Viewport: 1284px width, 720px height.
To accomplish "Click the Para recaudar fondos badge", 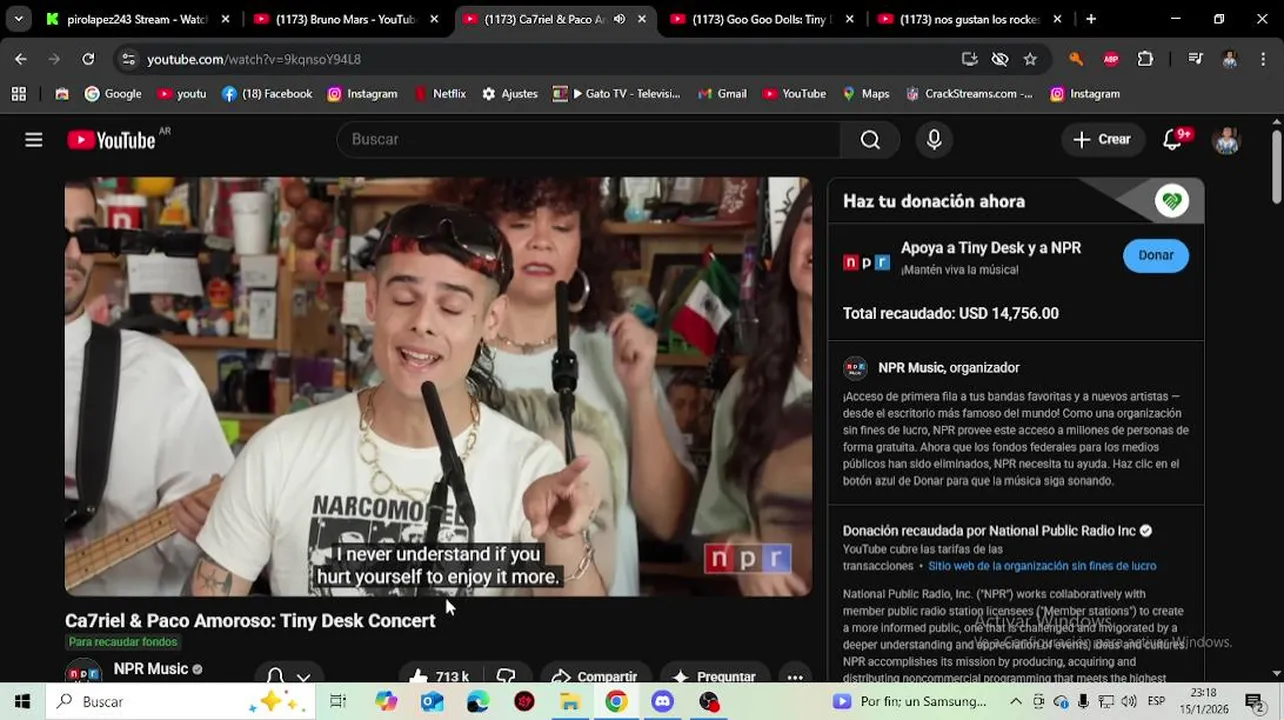I will tap(123, 642).
